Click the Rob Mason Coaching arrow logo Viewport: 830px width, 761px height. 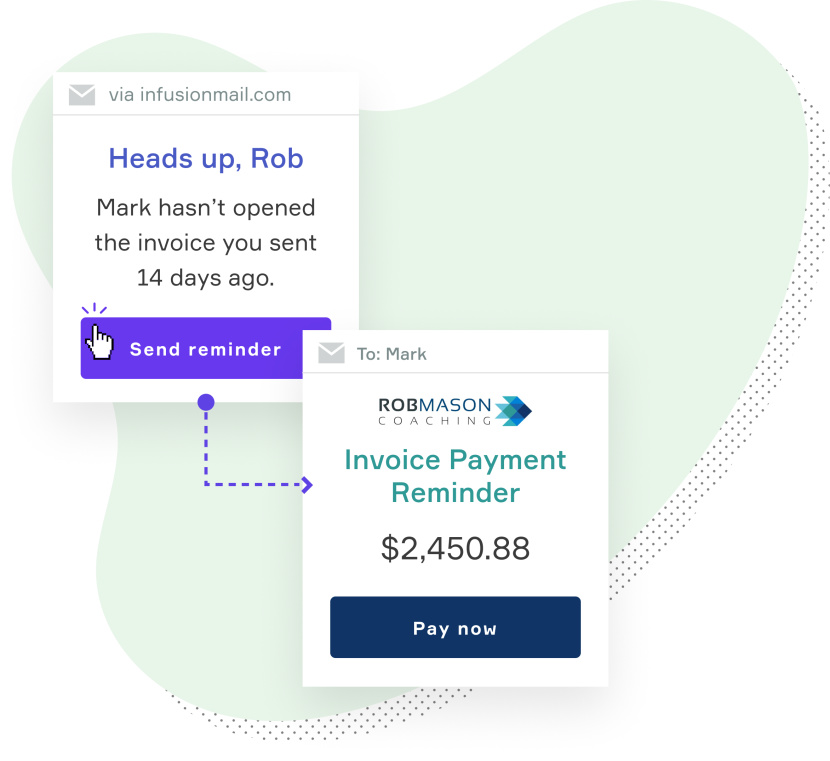pyautogui.click(x=513, y=411)
